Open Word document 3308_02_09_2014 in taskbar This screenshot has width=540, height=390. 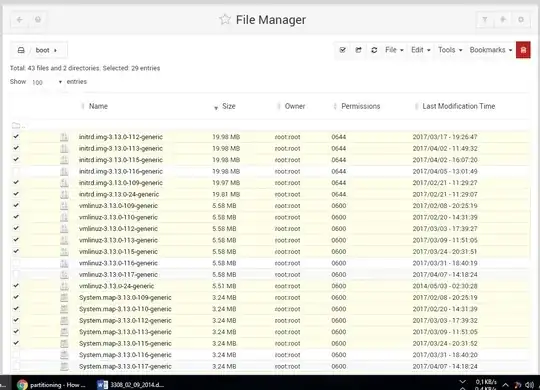click(131, 384)
